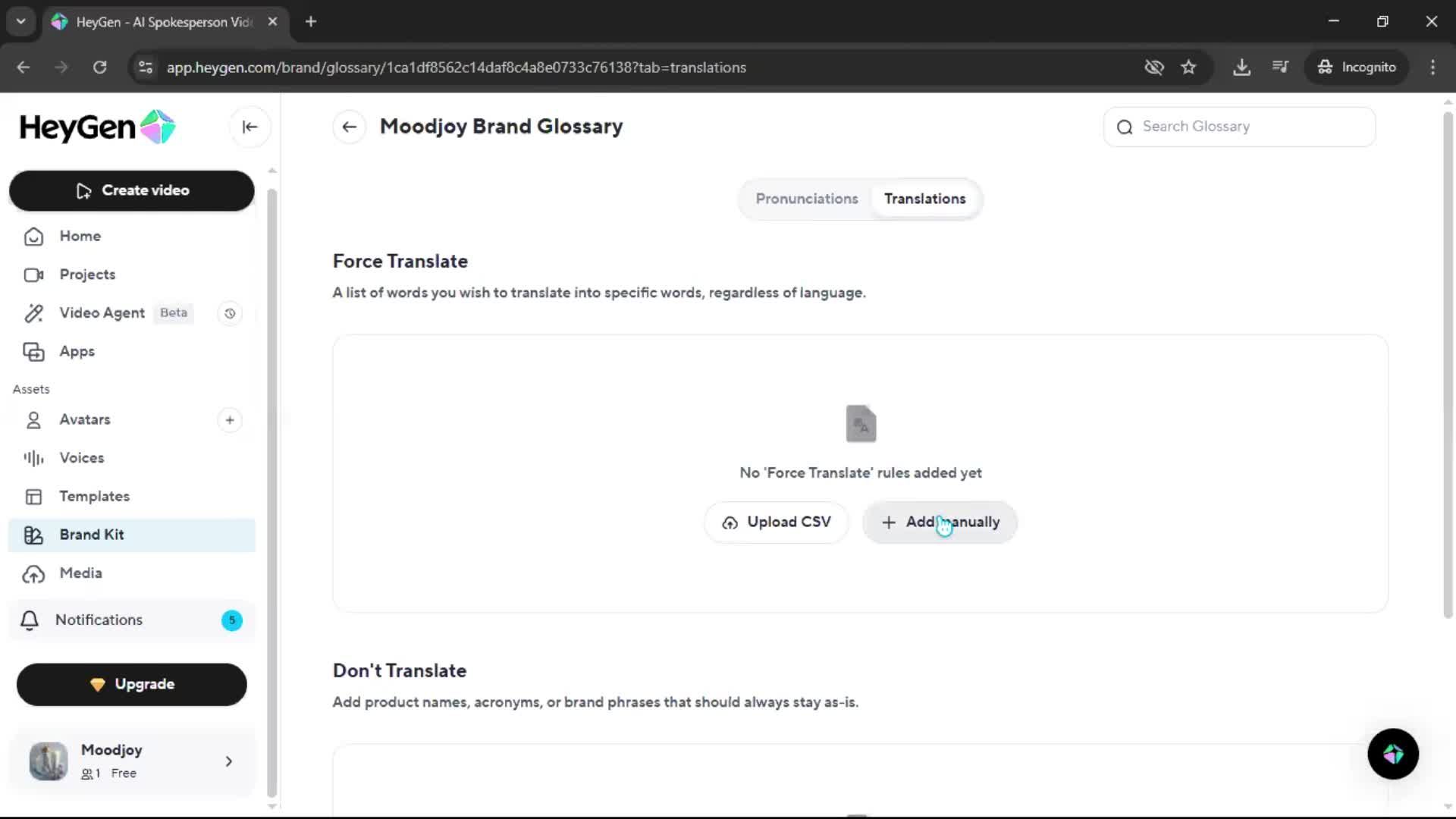Click the main page vertical scrollbar
The height and width of the screenshot is (819, 1456).
click(1448, 364)
